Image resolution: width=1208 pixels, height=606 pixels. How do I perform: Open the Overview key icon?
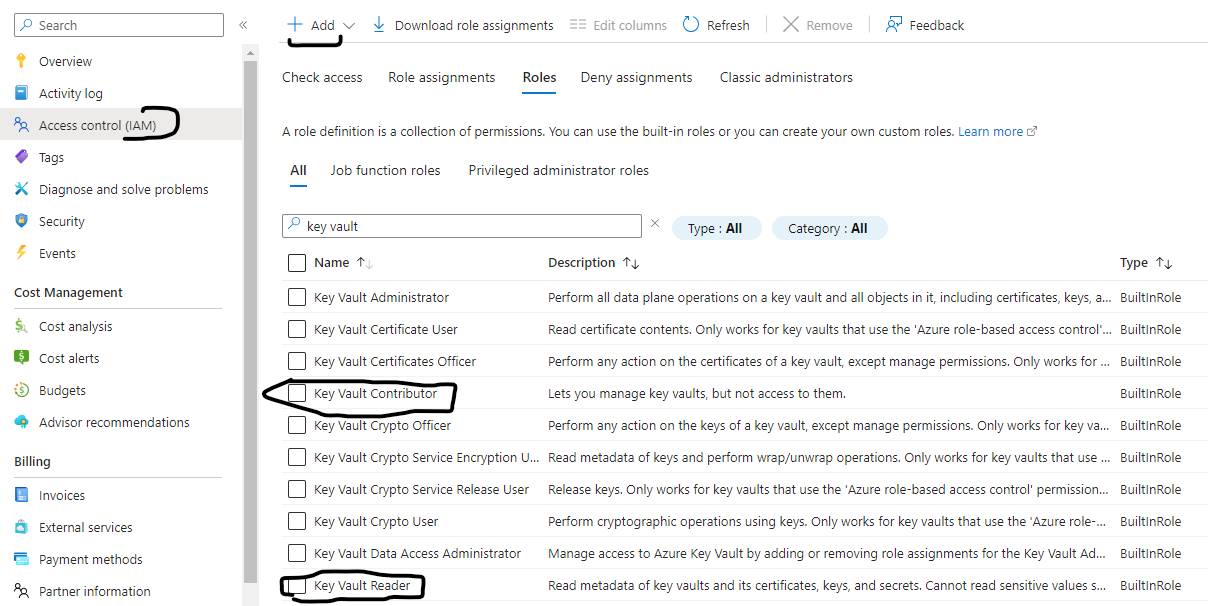[21, 61]
